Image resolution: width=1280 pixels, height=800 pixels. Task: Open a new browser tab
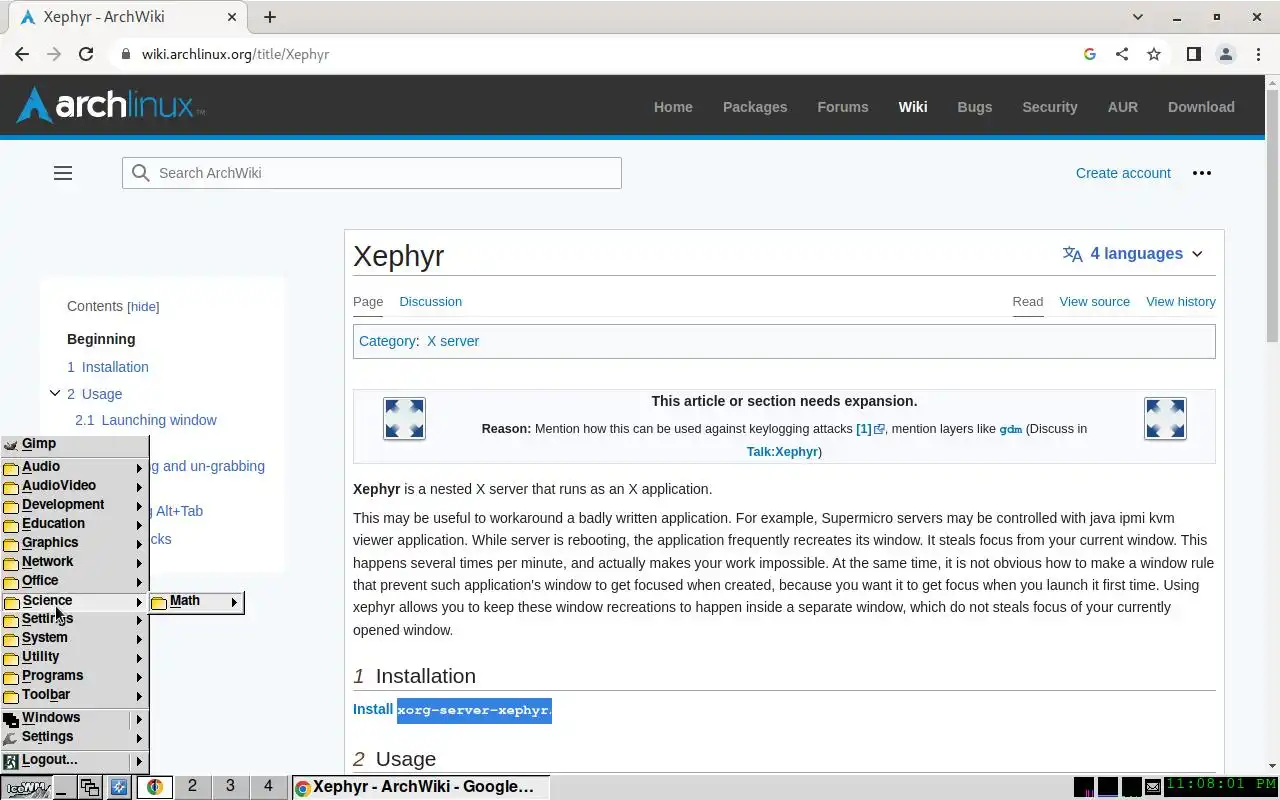[x=270, y=17]
